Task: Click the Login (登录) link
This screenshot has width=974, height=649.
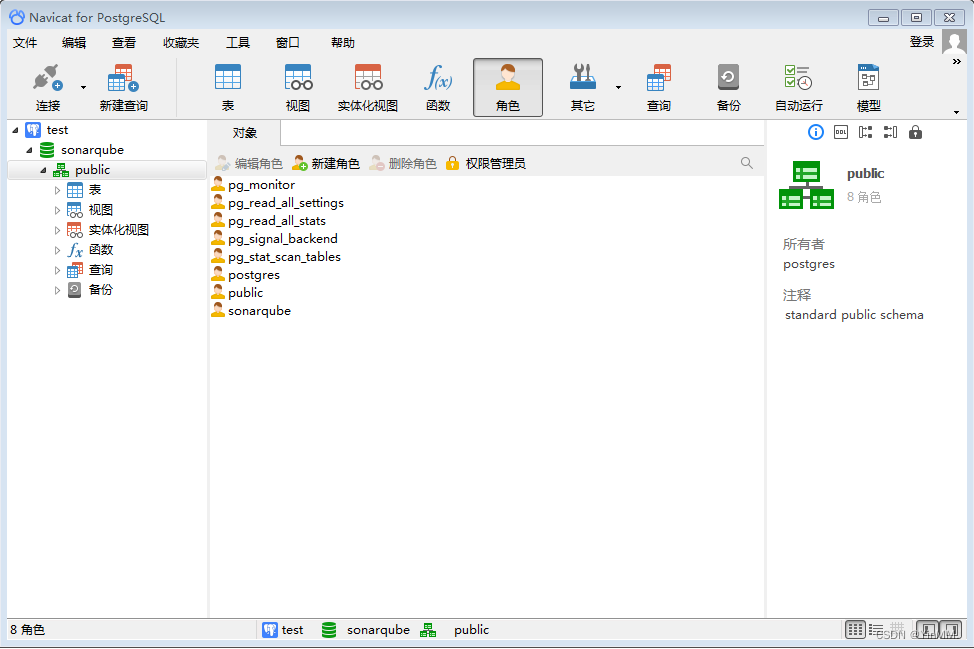Action: tap(922, 42)
